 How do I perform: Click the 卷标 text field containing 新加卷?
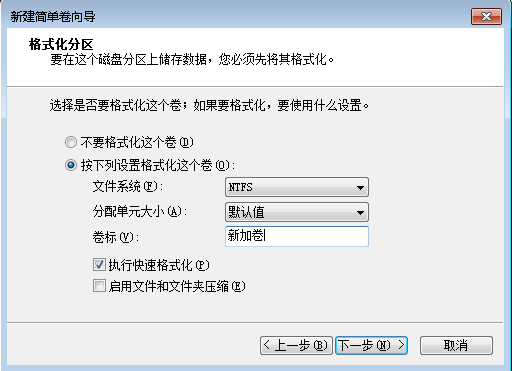[x=297, y=236]
